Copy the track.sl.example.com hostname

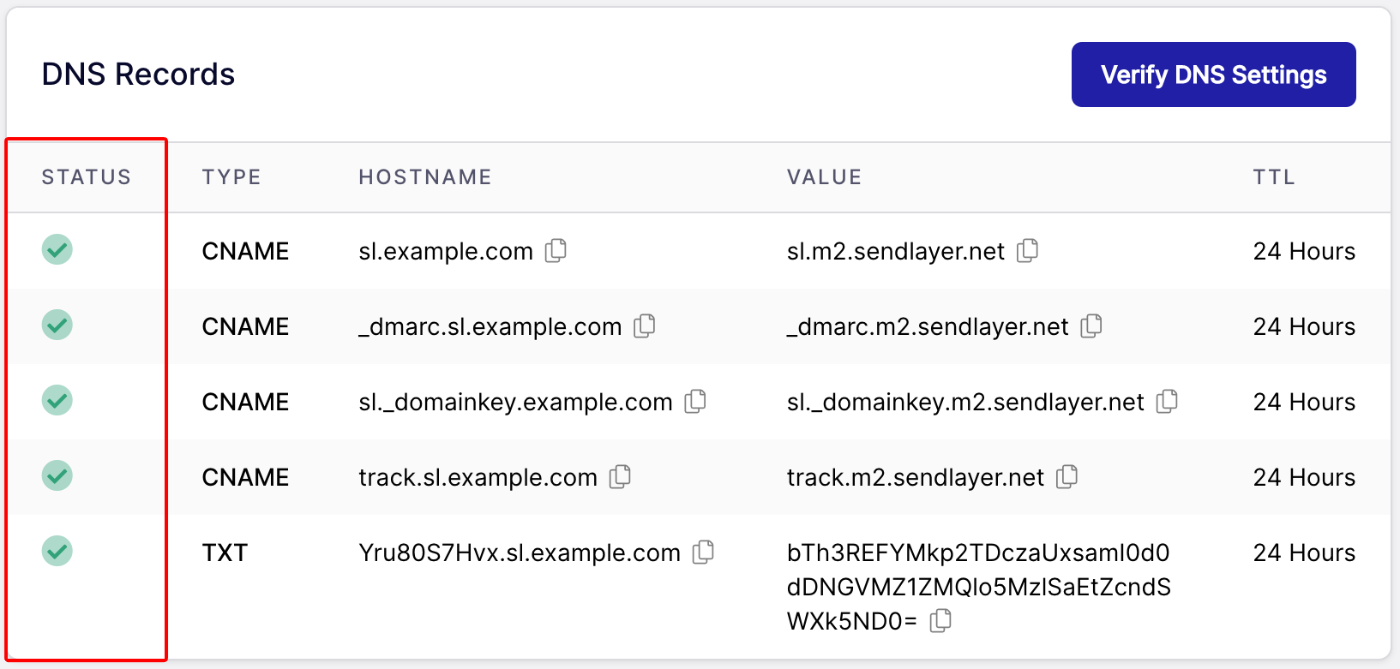pyautogui.click(x=620, y=477)
